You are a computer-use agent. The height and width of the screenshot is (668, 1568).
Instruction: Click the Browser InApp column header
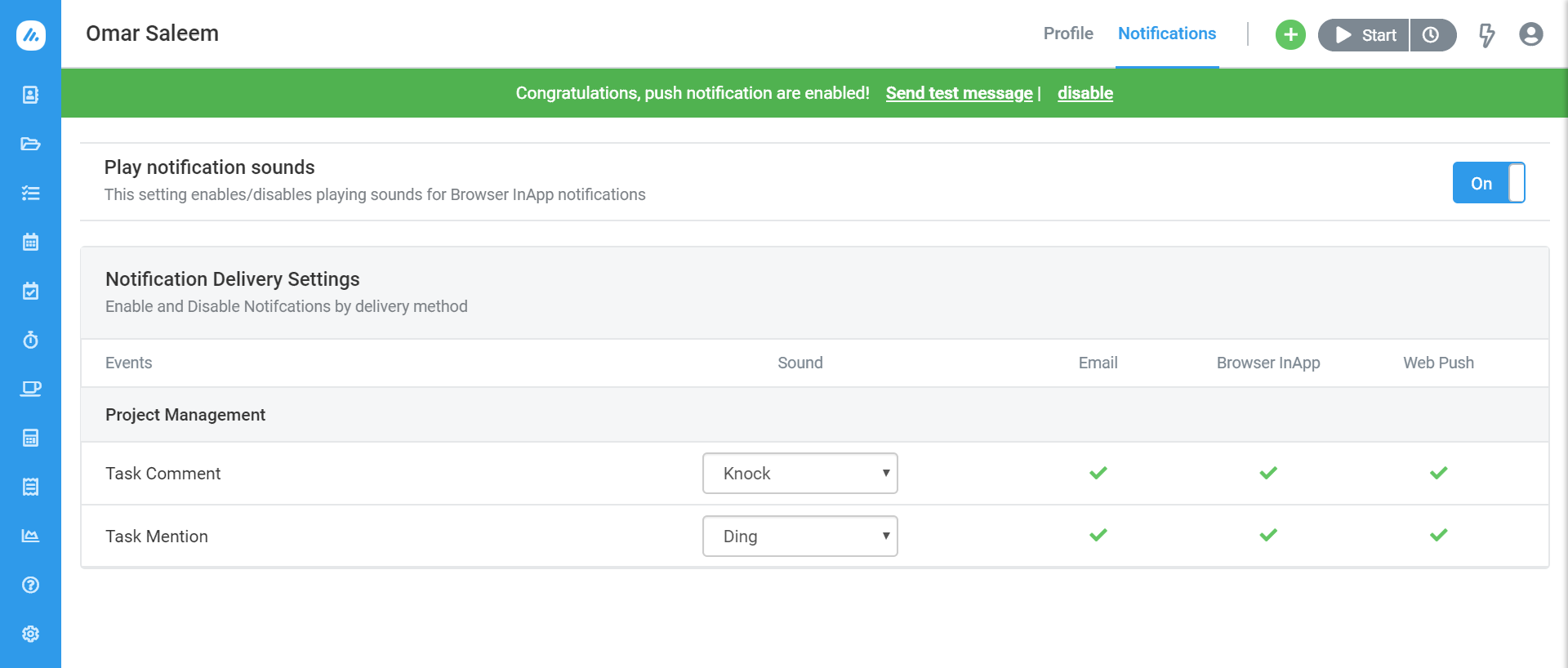(x=1268, y=363)
